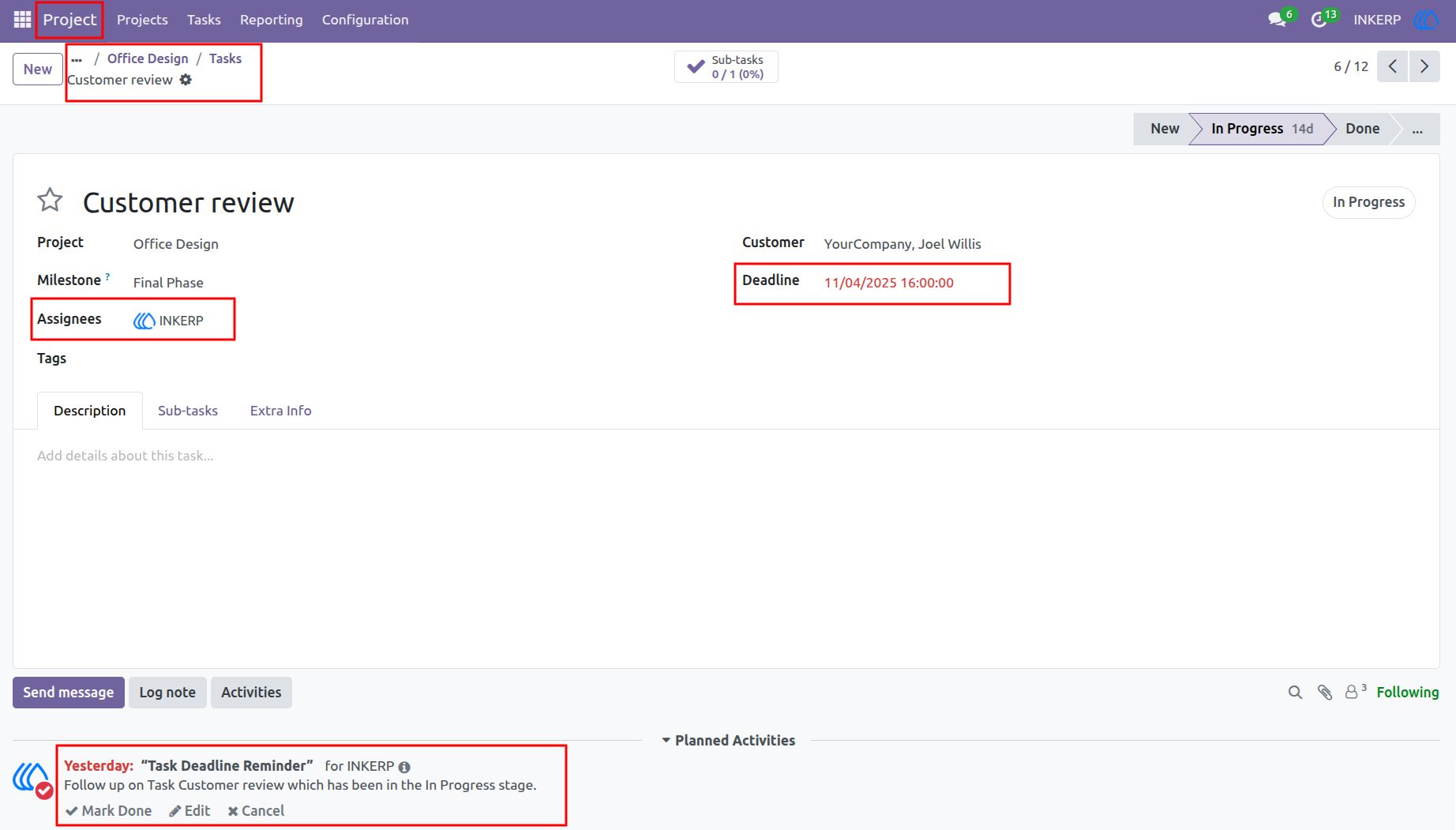1456x830 pixels.
Task: Search messages with the magnifier icon
Action: (1295, 693)
